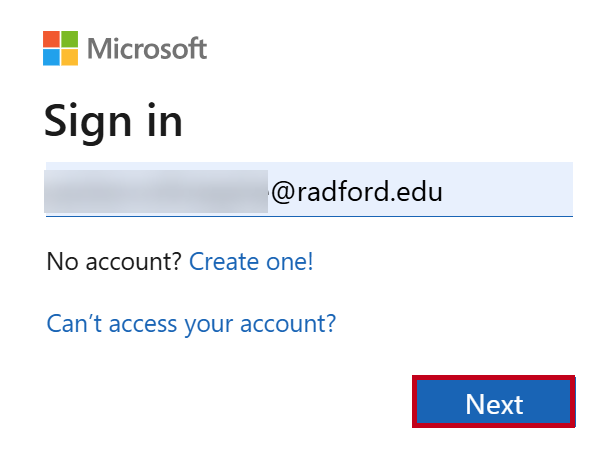Click the word "in" in the heading
This screenshot has height=461, width=598.
pos(165,120)
